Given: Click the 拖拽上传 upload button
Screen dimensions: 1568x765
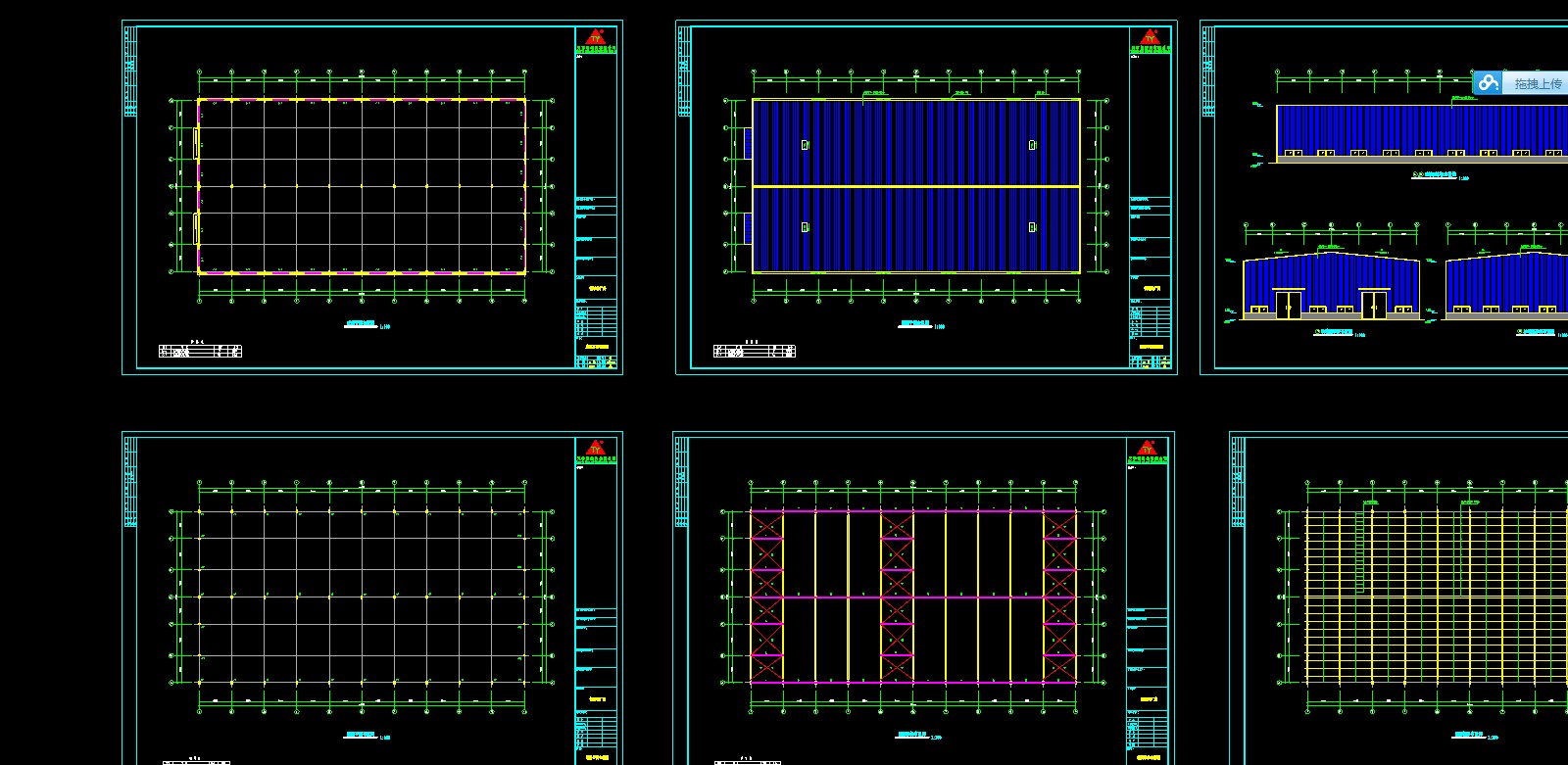Looking at the screenshot, I should tap(1520, 83).
